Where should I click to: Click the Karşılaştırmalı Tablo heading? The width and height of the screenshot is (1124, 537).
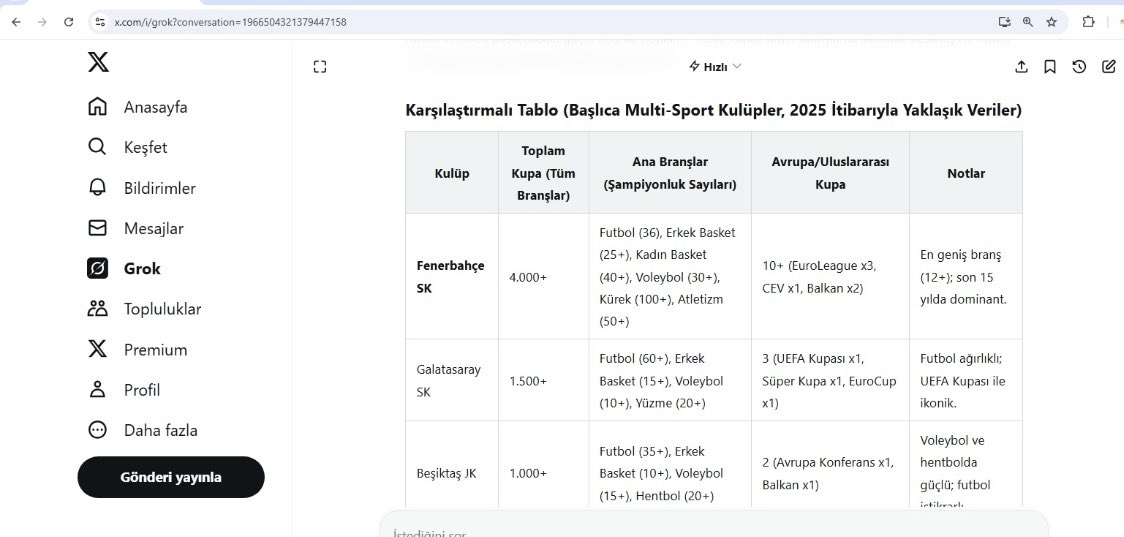(713, 110)
